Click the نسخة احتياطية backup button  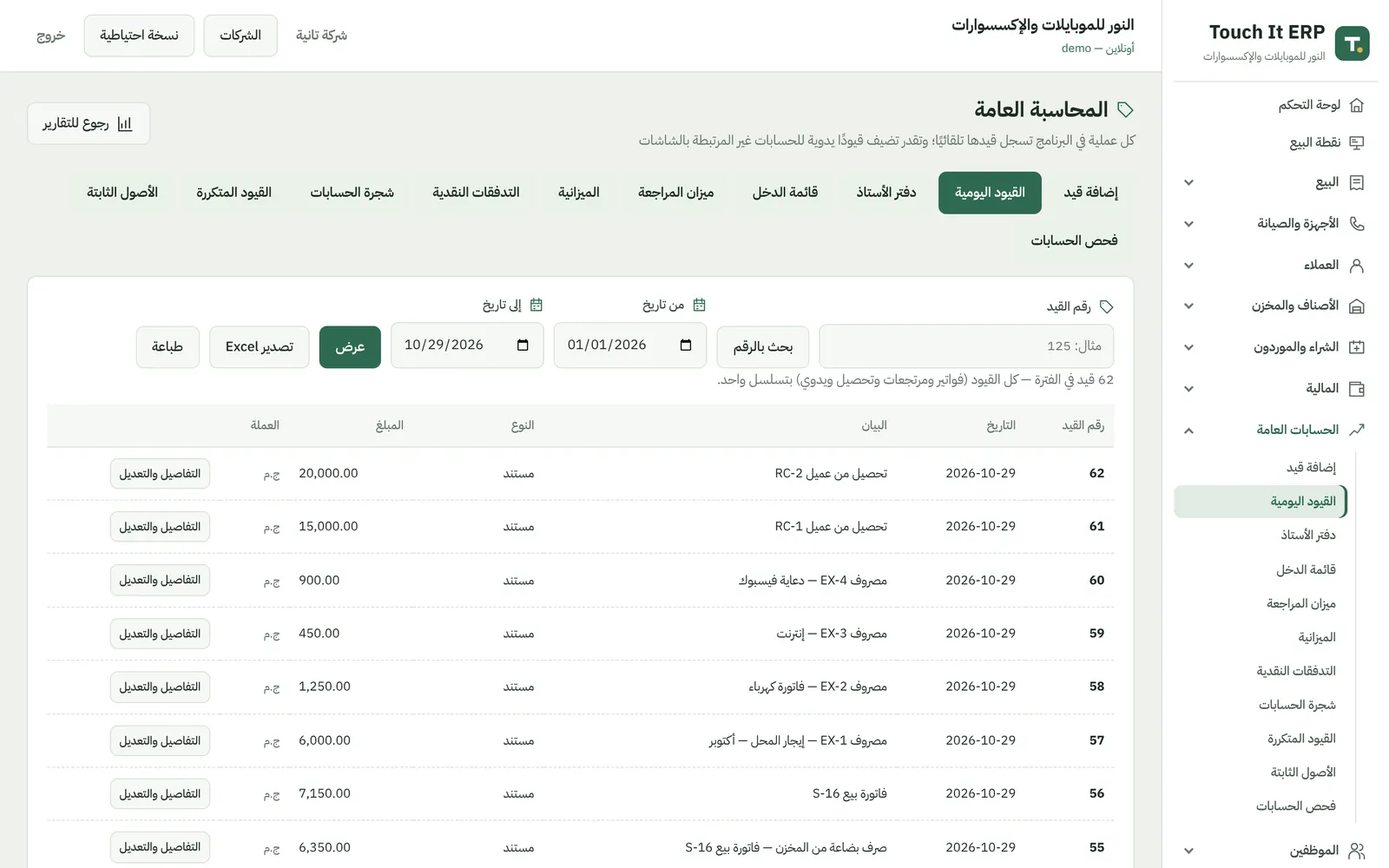tap(139, 36)
